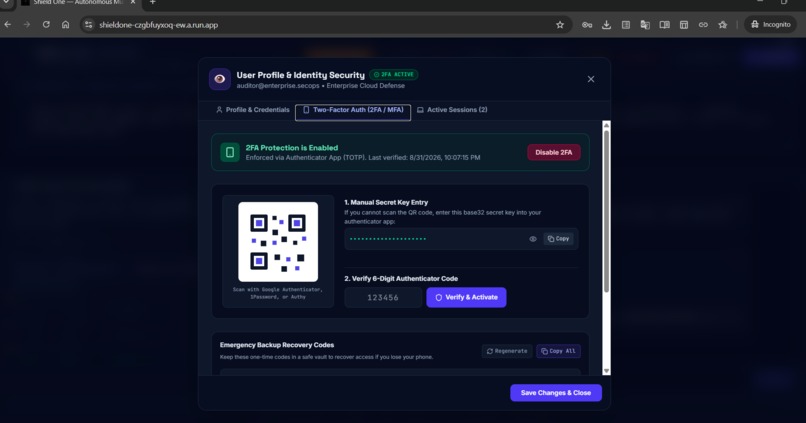Click 'Emergency Backup Recovery Codes' heading
This screenshot has height=423, width=806.
[277, 345]
